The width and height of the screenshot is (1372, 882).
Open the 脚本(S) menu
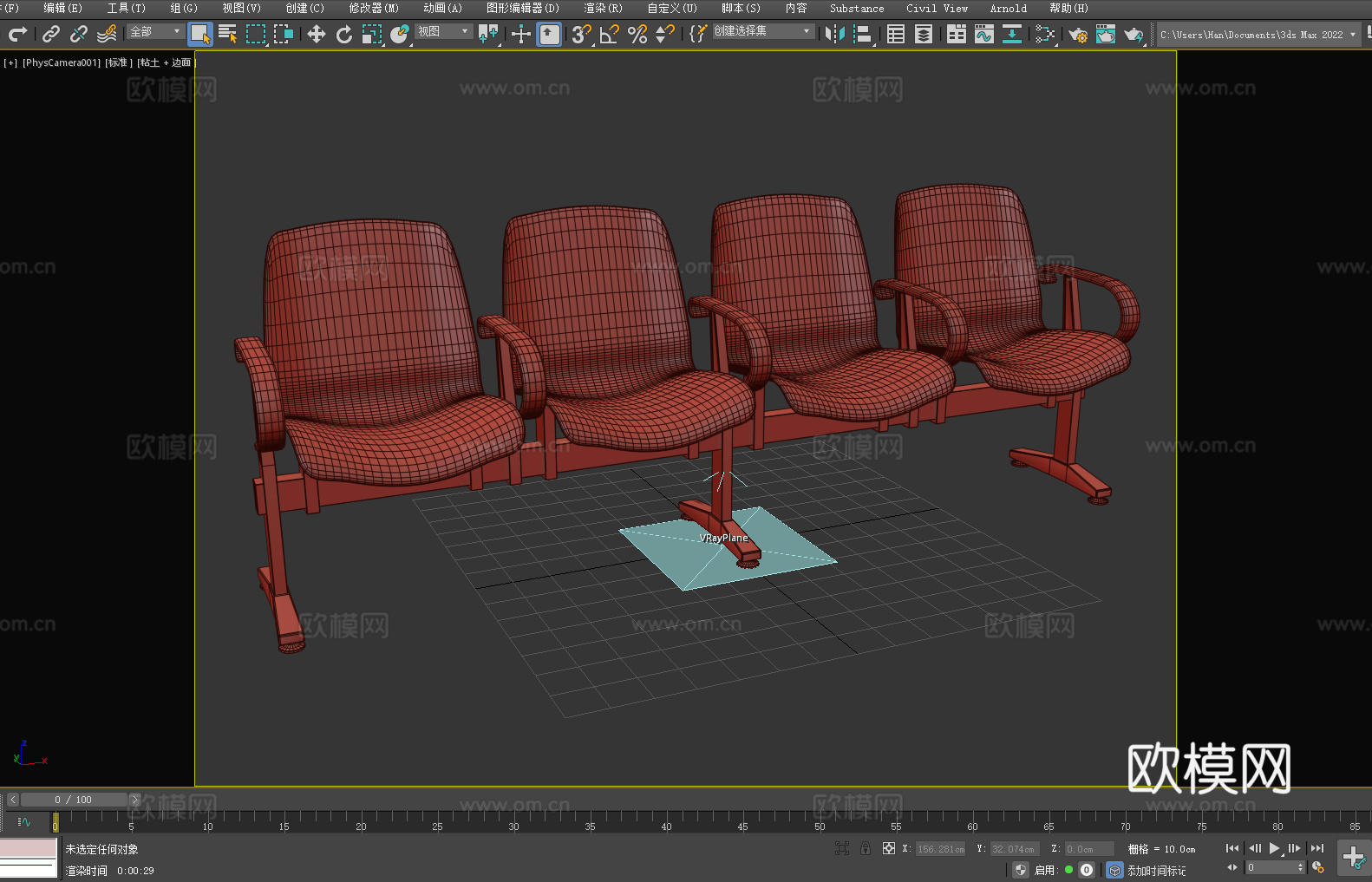click(x=741, y=9)
